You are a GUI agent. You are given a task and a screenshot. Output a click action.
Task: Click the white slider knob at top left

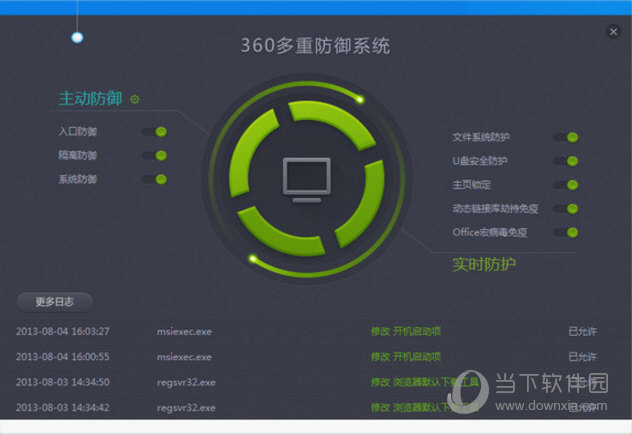pos(77,37)
